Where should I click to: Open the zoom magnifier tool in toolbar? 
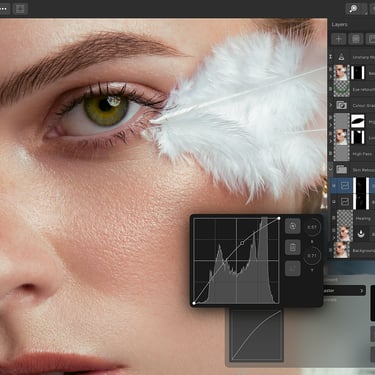click(x=353, y=9)
